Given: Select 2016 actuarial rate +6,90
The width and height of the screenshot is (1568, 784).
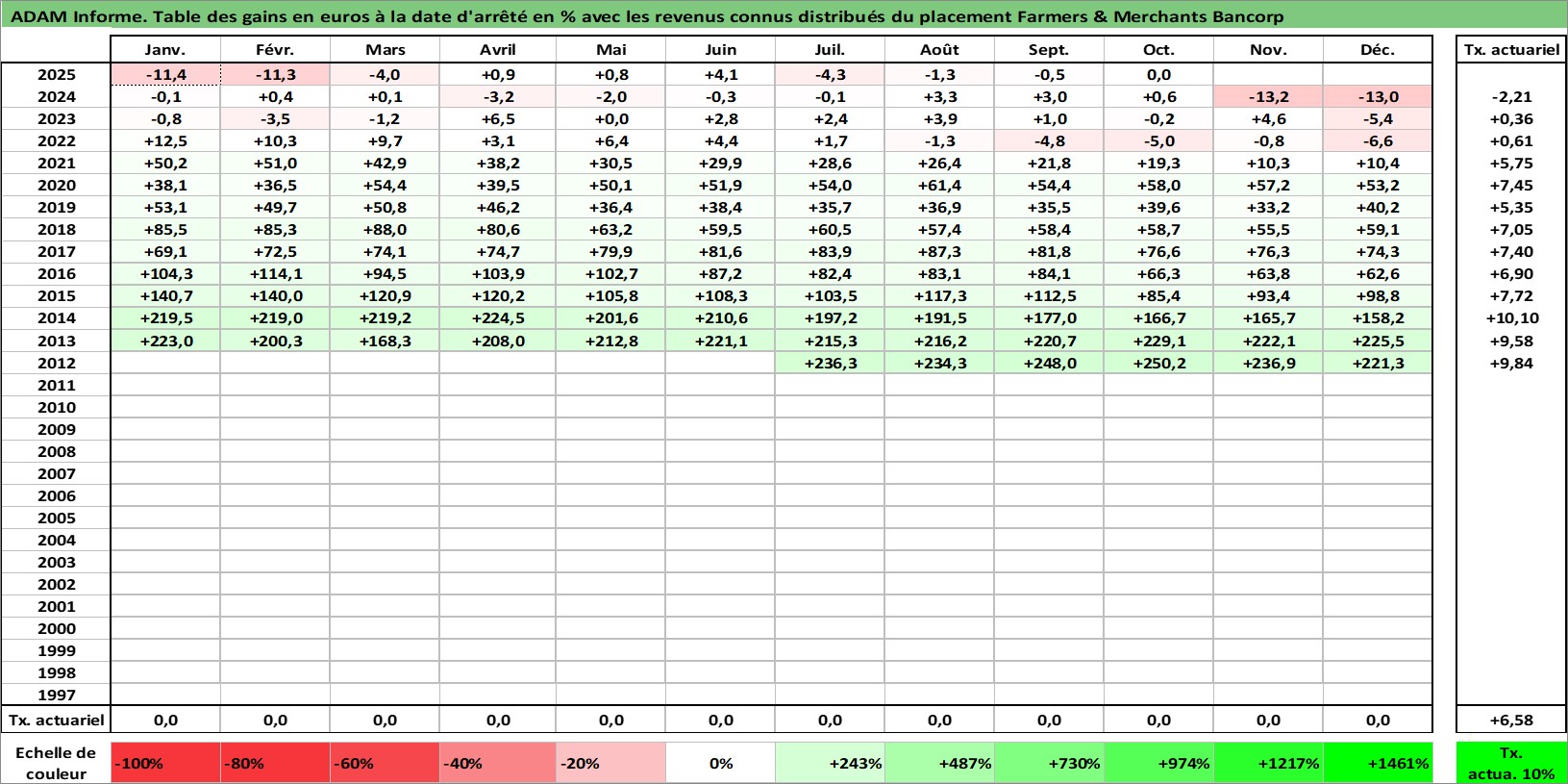Looking at the screenshot, I should point(1511,273).
